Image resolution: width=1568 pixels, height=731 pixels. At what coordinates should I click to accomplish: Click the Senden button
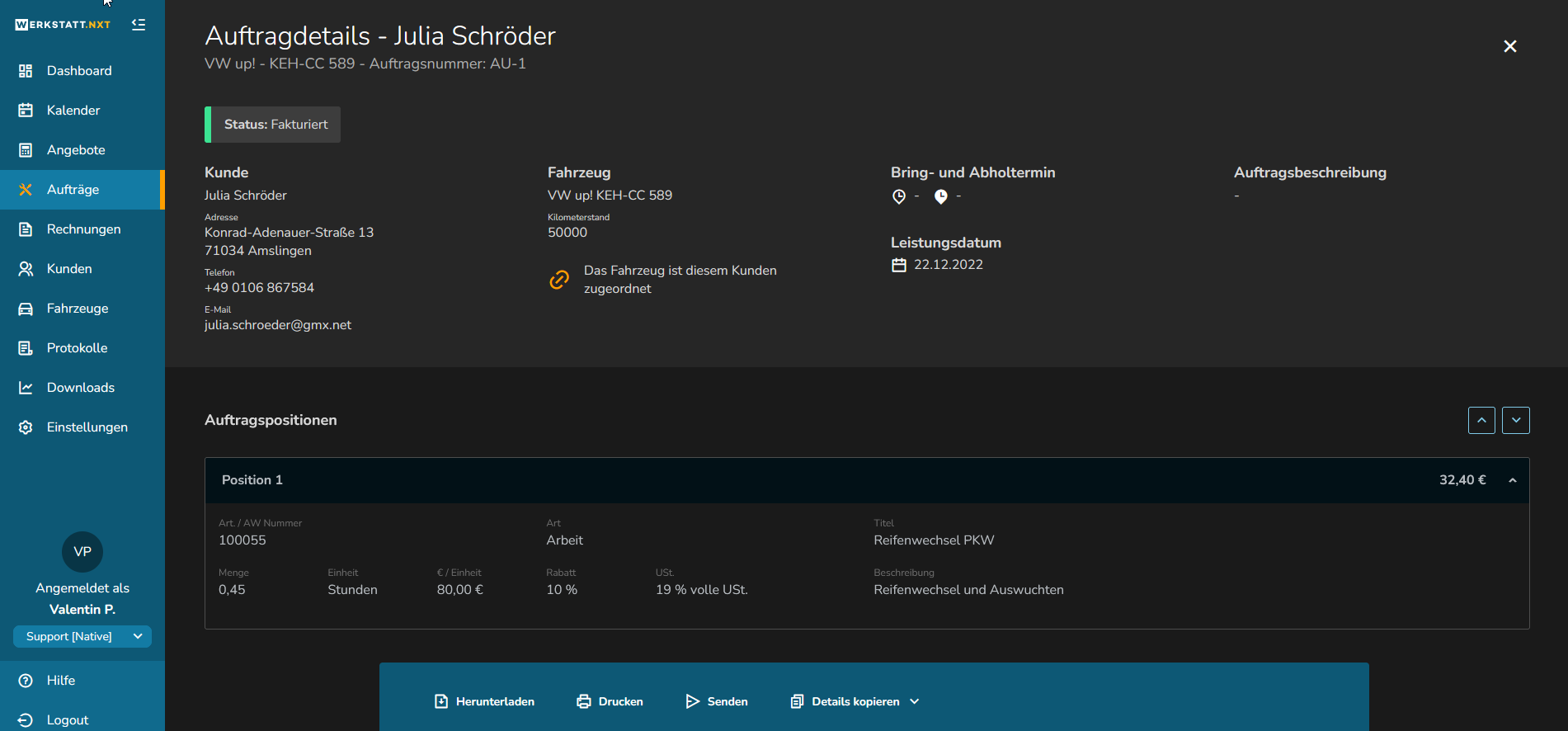tap(717, 701)
